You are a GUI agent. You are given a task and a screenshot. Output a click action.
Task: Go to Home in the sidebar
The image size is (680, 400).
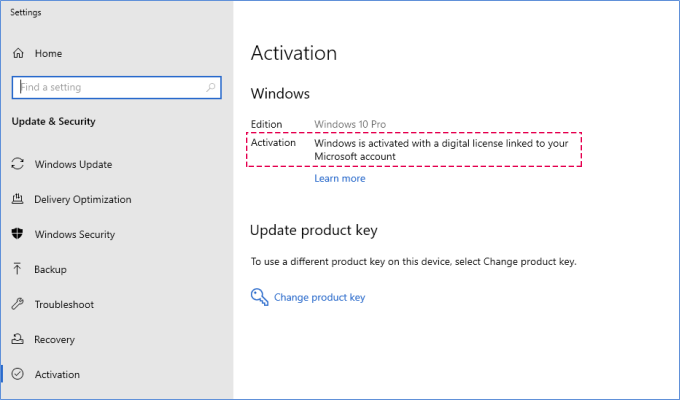pyautogui.click(x=48, y=53)
